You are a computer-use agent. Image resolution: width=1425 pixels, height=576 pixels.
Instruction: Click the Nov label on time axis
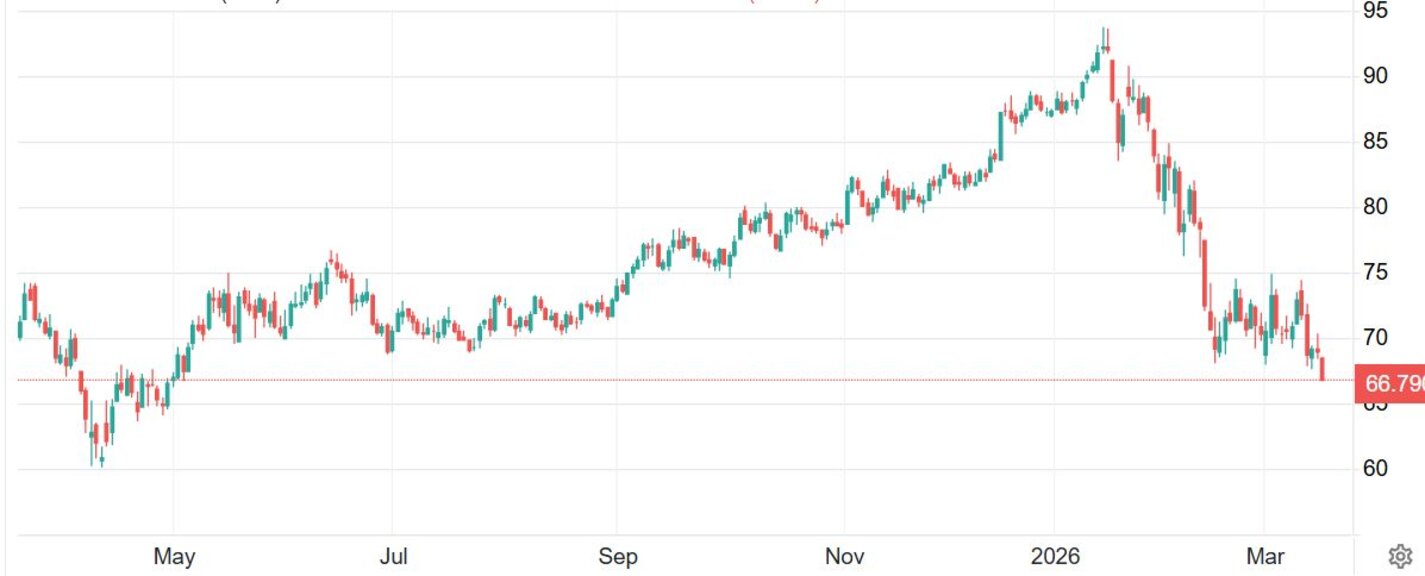click(x=843, y=557)
